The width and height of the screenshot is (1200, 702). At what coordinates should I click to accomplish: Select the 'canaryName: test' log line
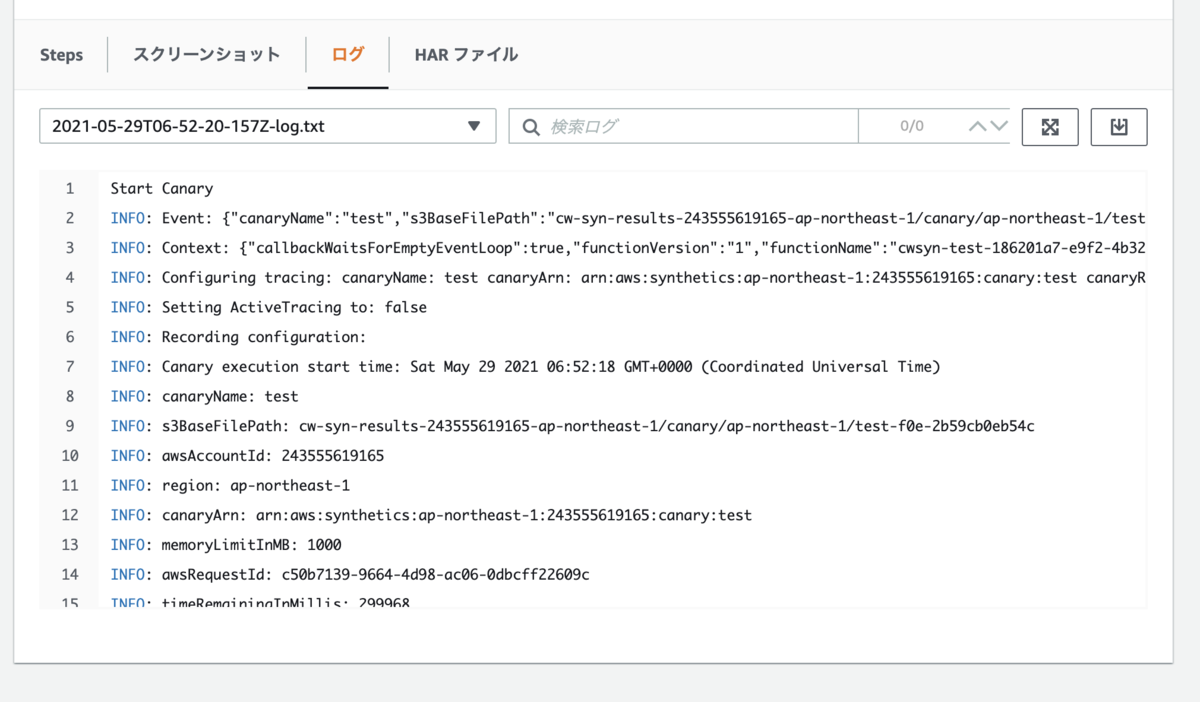[205, 396]
